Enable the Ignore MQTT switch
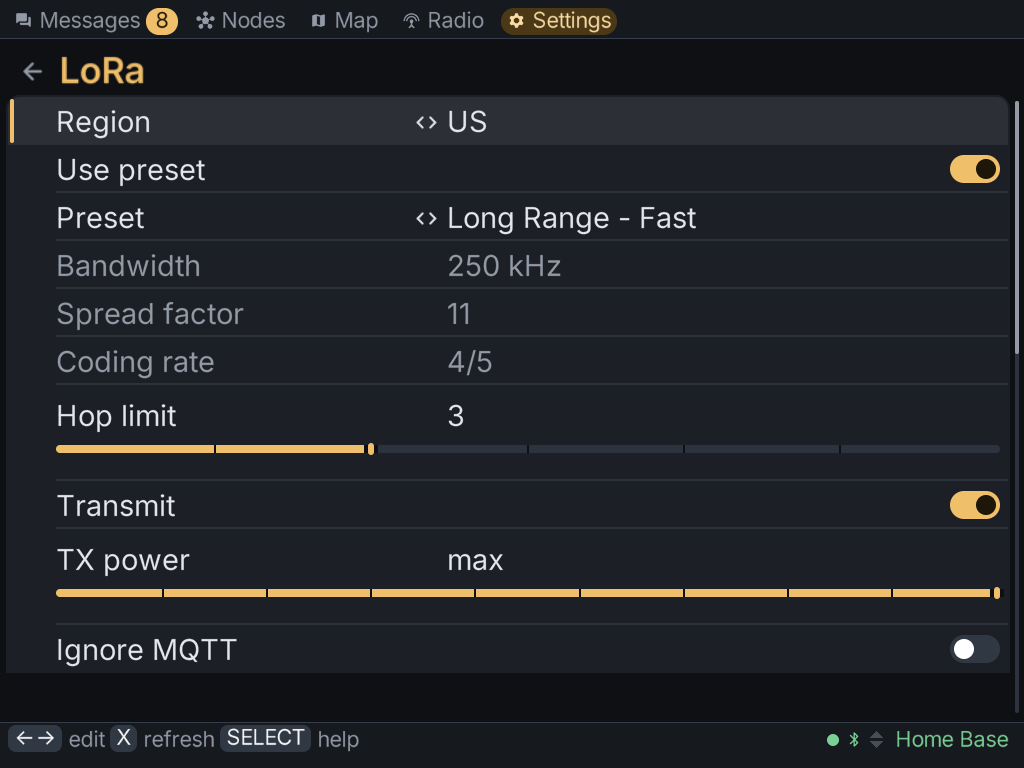This screenshot has width=1024, height=768. click(974, 649)
